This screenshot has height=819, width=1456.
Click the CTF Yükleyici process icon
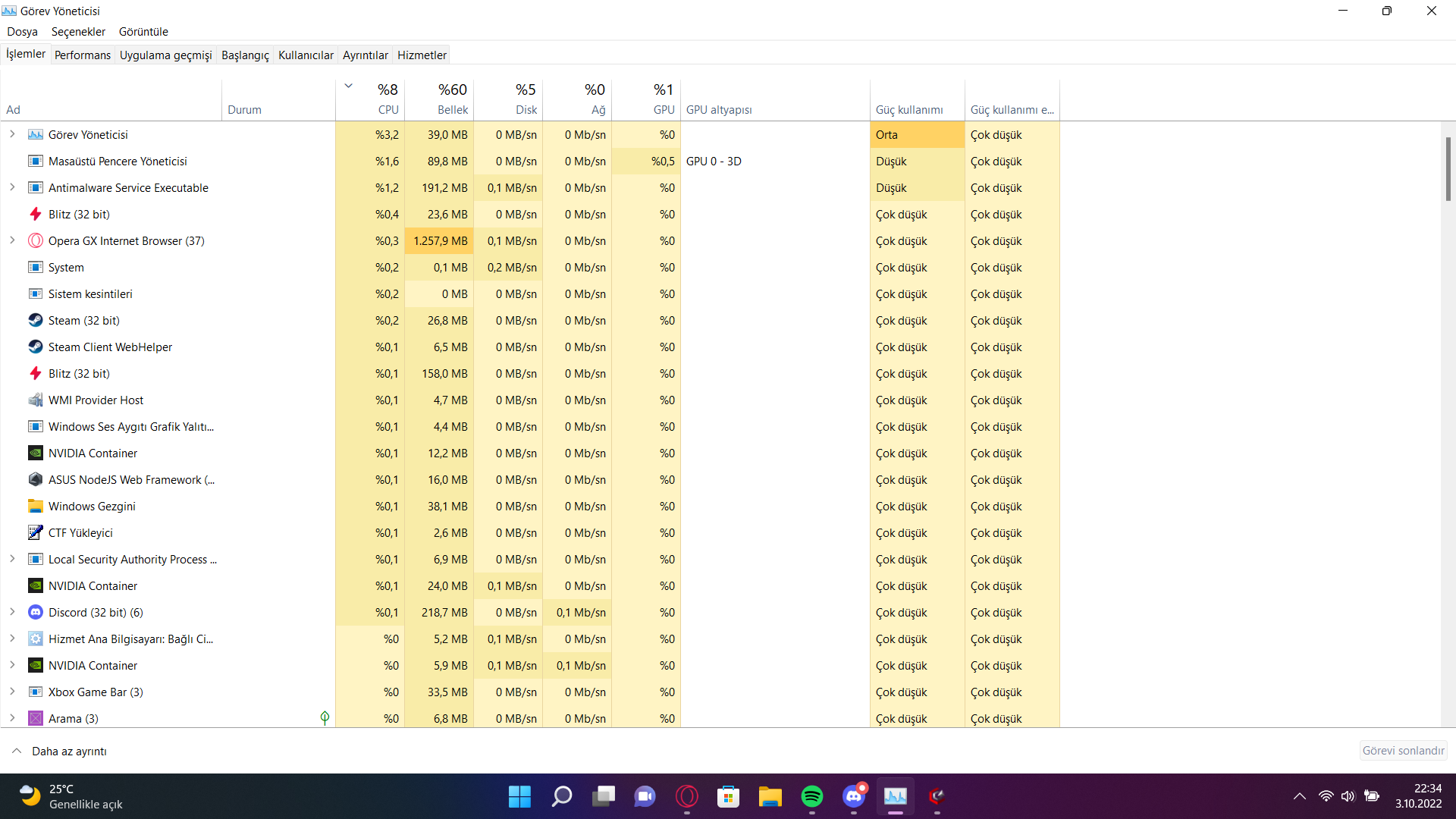(x=36, y=533)
